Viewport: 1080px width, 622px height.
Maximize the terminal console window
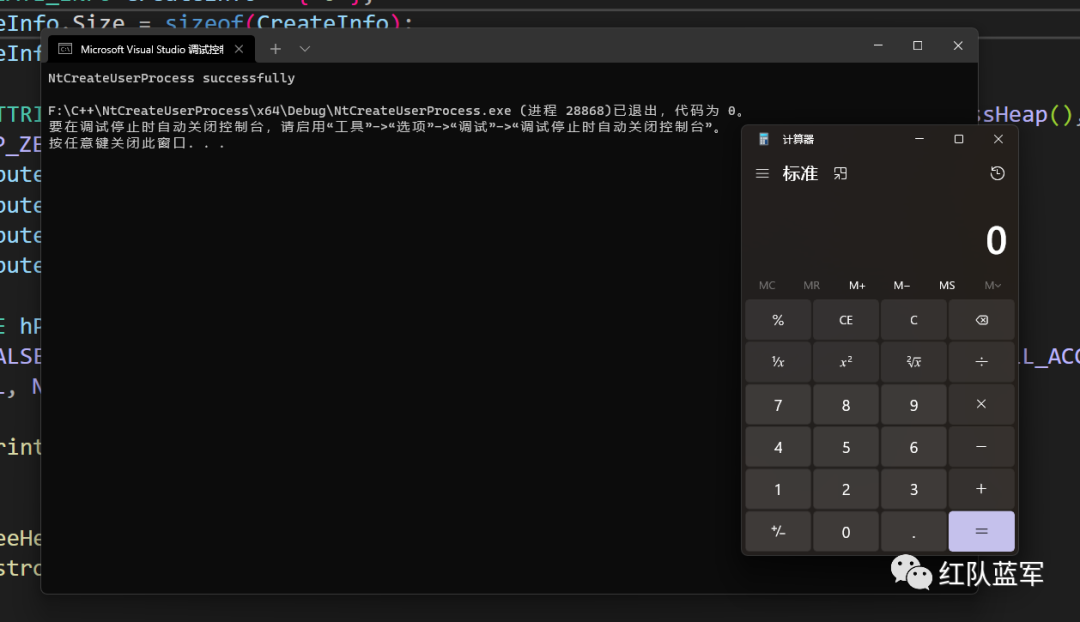(x=917, y=45)
